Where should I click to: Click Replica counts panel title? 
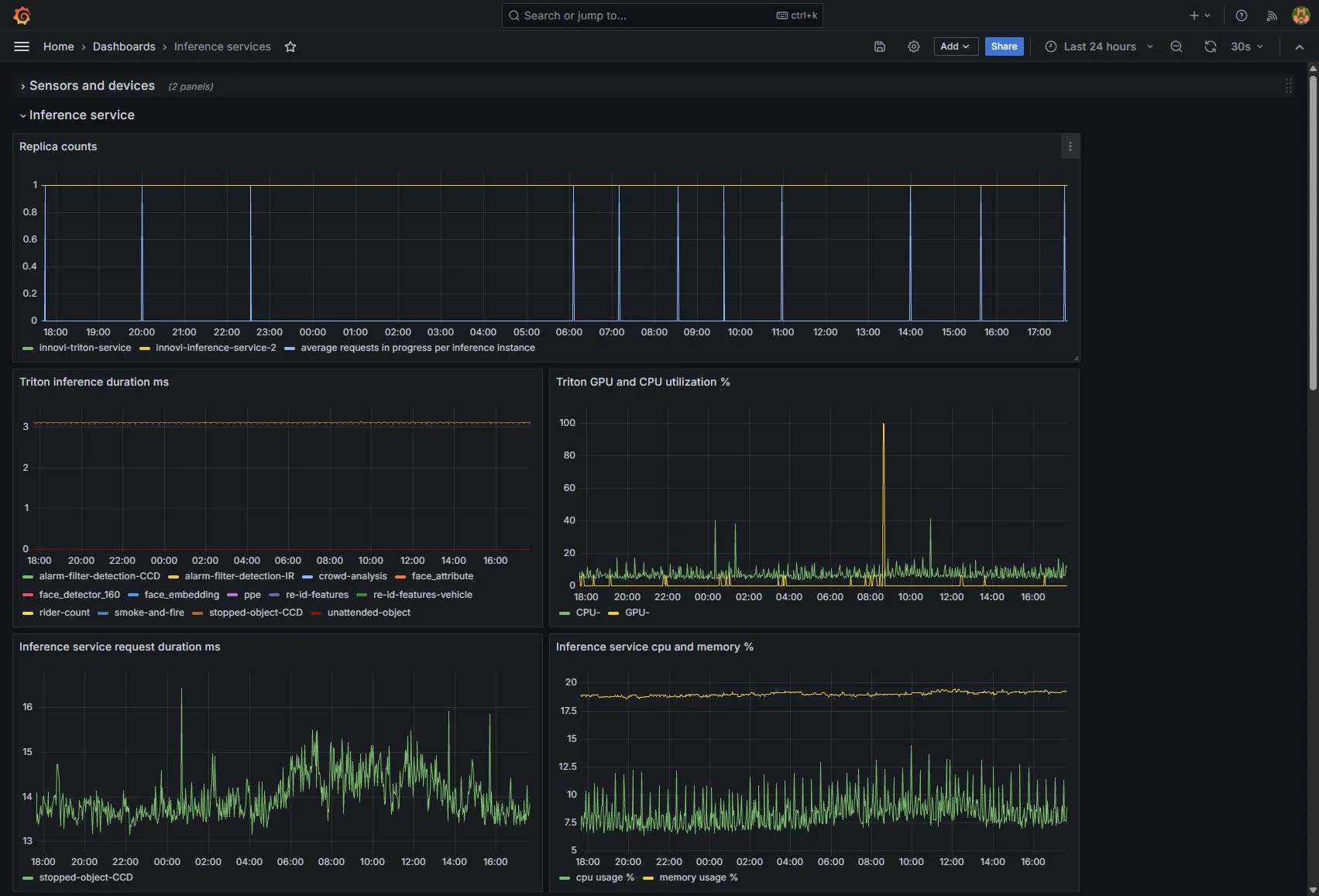tap(58, 146)
